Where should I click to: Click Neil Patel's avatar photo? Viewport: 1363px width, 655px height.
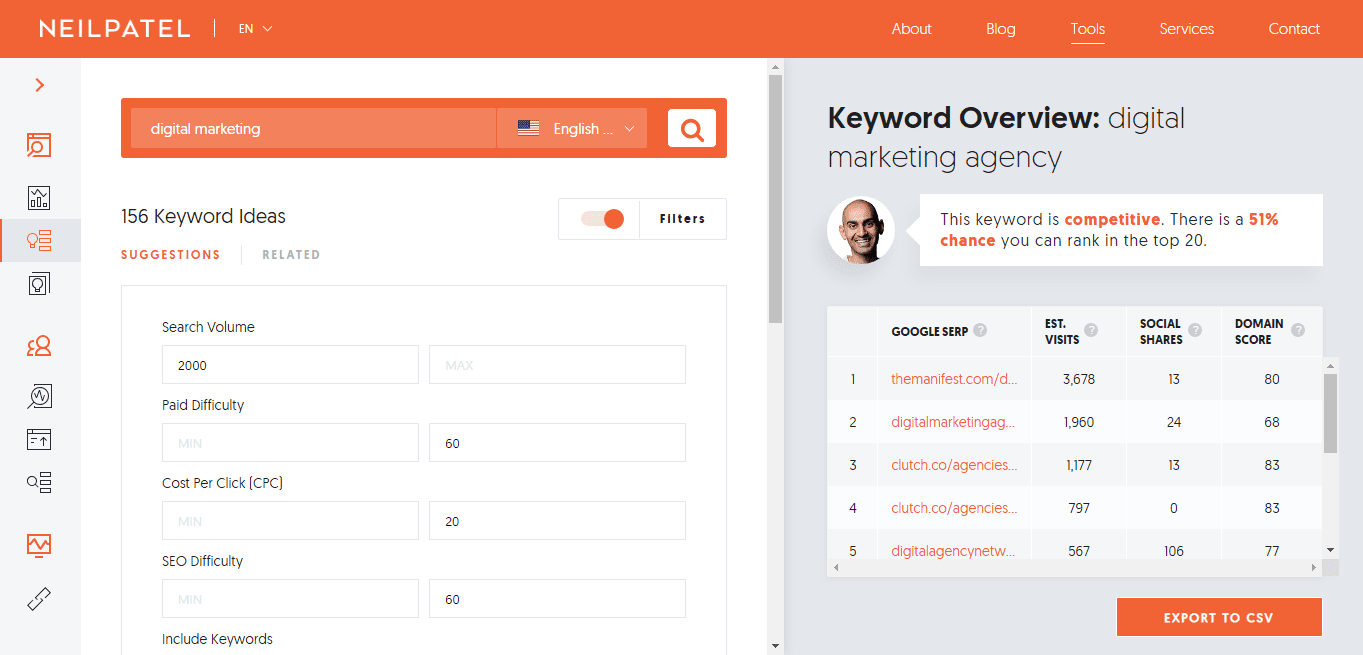point(861,230)
